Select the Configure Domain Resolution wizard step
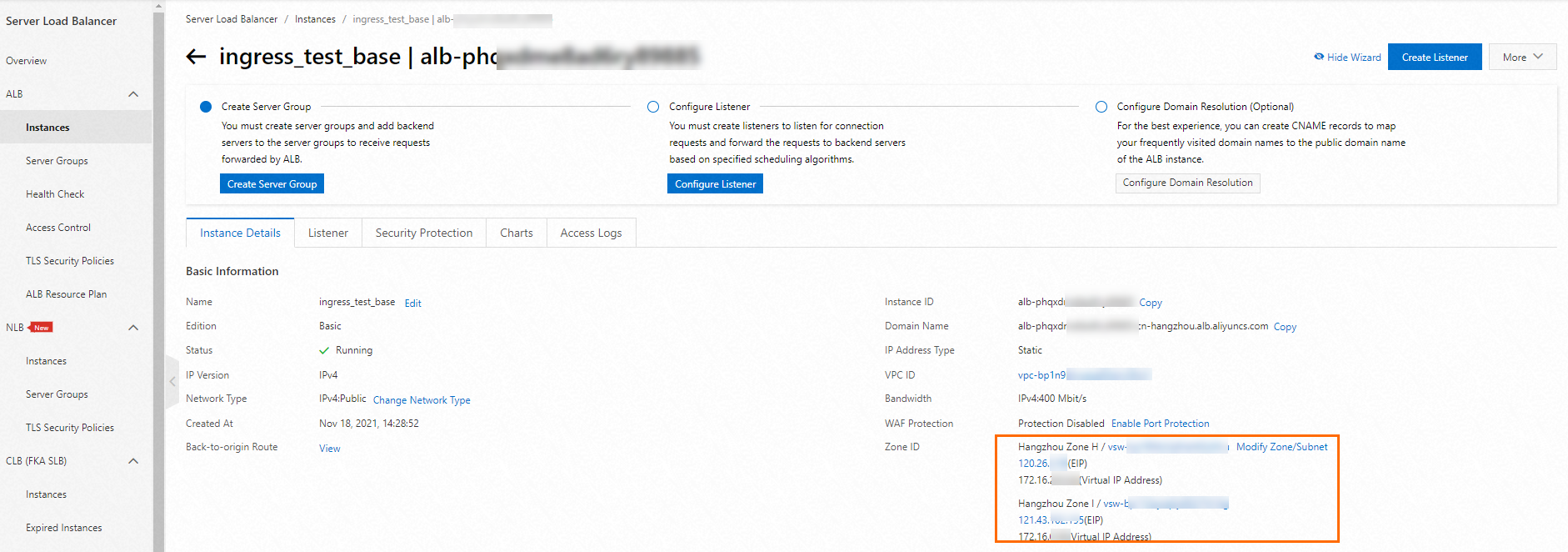1568x552 pixels. (1101, 107)
